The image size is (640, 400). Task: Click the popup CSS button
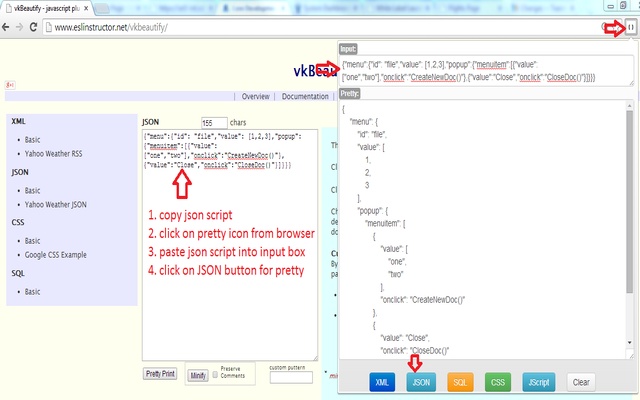498,382
